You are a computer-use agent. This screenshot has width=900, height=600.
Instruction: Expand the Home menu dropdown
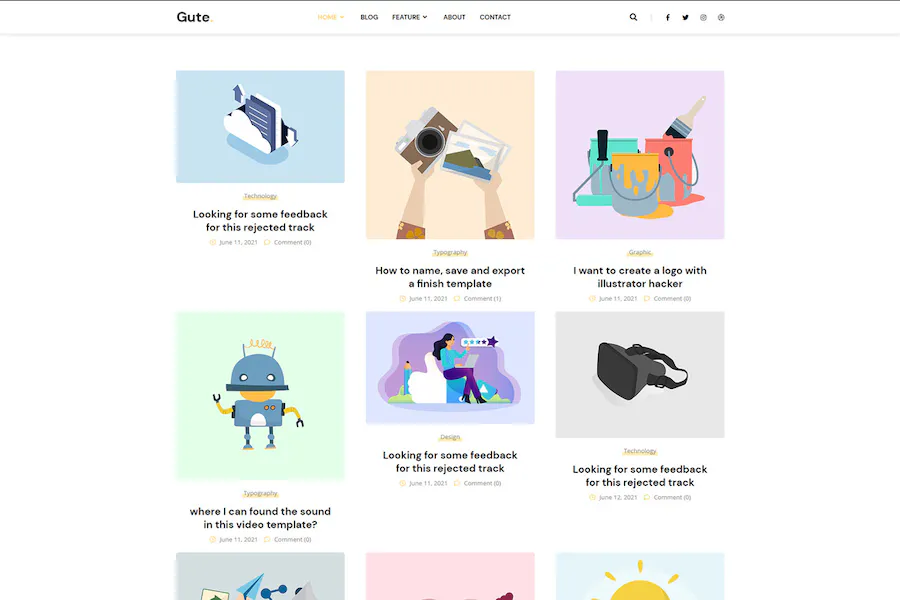click(331, 17)
